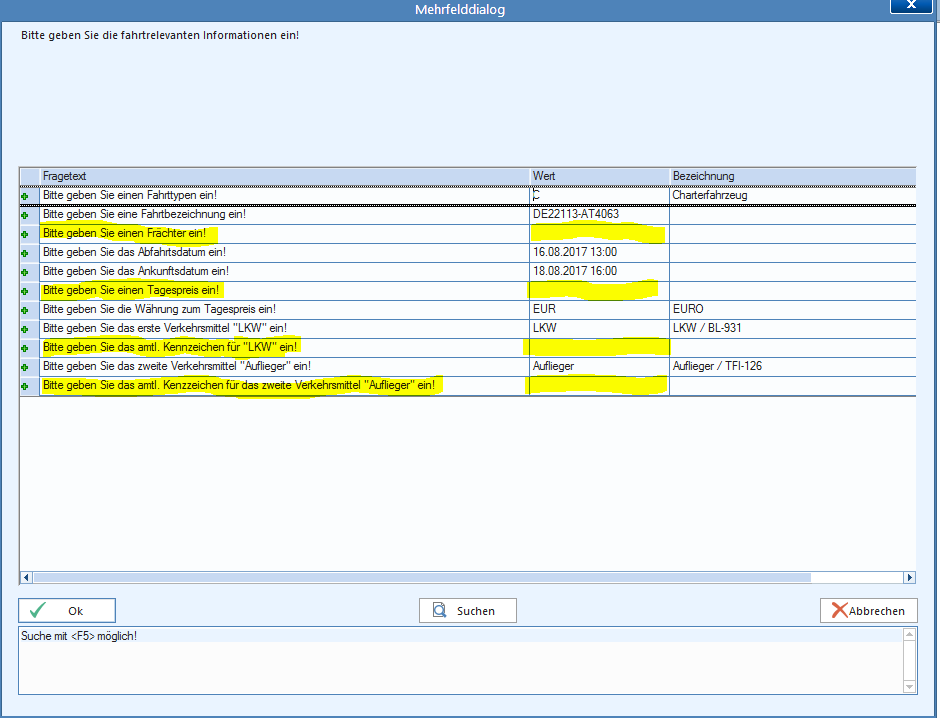940x718 pixels.
Task: Select 'Bitte geben Sie einen Frächter ein!' text
Action: (124, 234)
